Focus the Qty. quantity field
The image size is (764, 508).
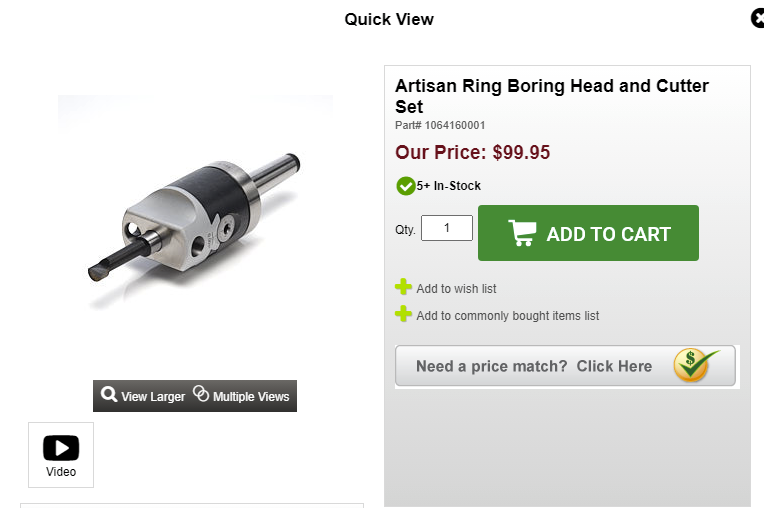[447, 228]
